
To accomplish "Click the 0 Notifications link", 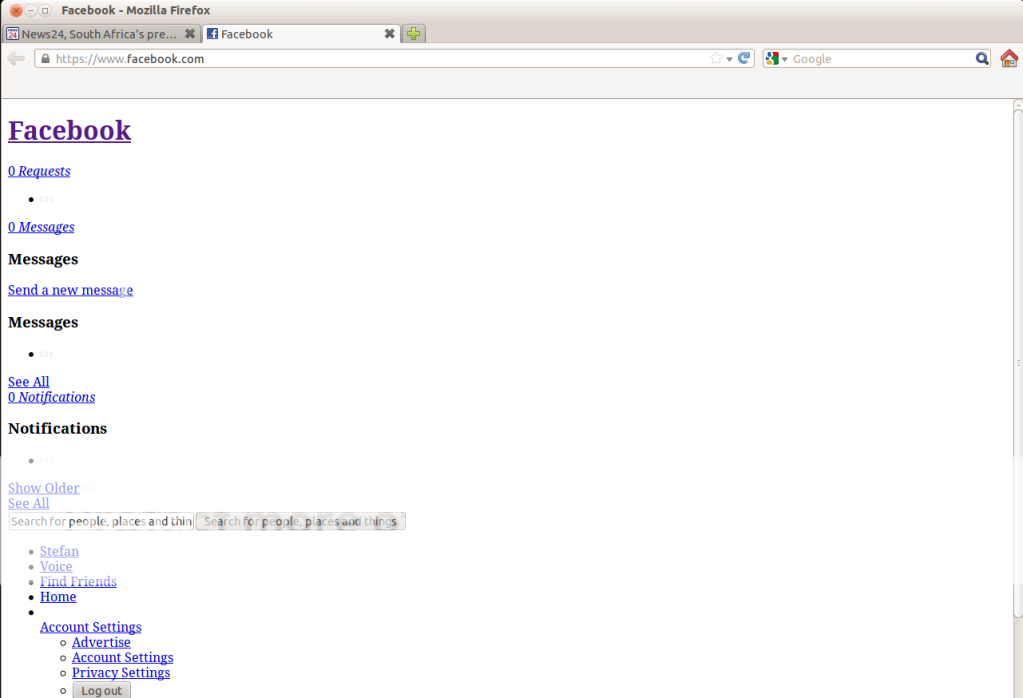I will [51, 397].
